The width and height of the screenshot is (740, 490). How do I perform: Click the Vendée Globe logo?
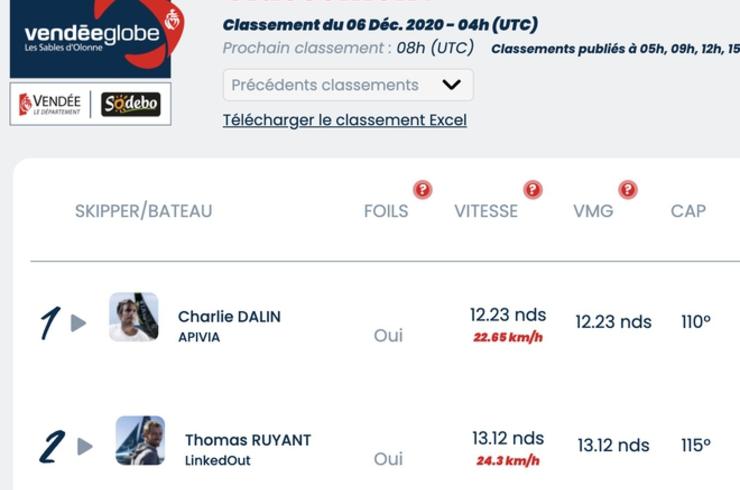point(96,38)
